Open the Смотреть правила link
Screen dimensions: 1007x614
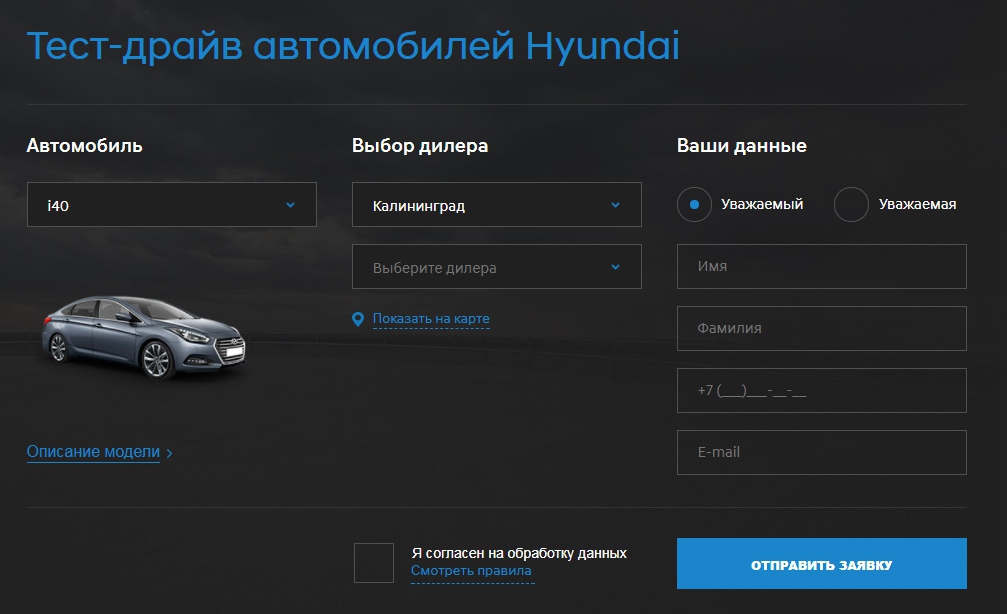tap(471, 570)
